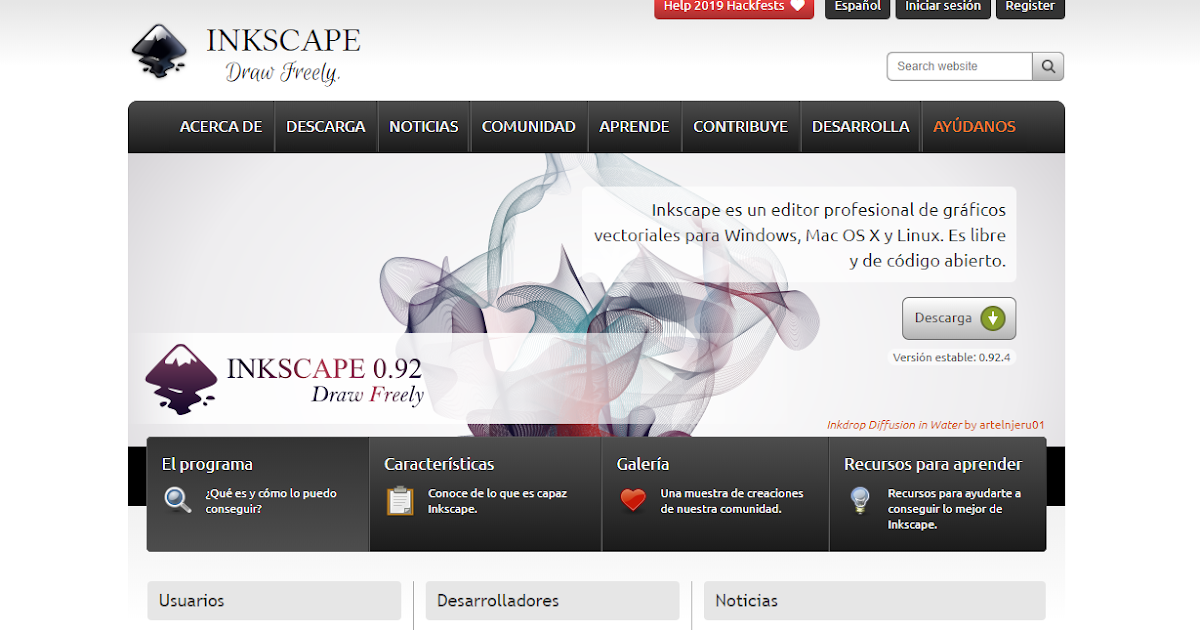Click the Search website input field
Screen dimensions: 1200x630
point(959,66)
